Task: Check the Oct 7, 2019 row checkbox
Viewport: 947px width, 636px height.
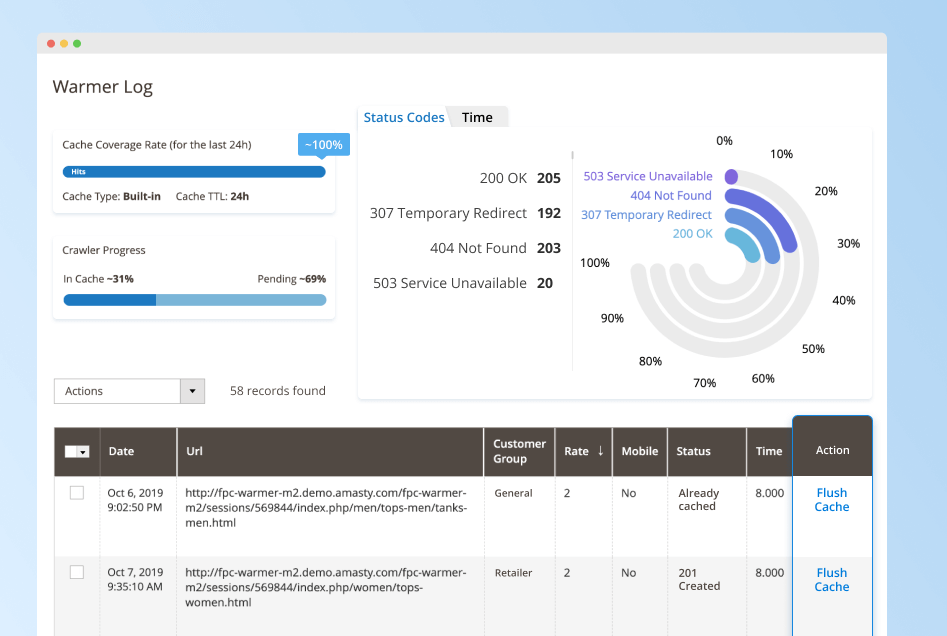Action: coord(77,572)
